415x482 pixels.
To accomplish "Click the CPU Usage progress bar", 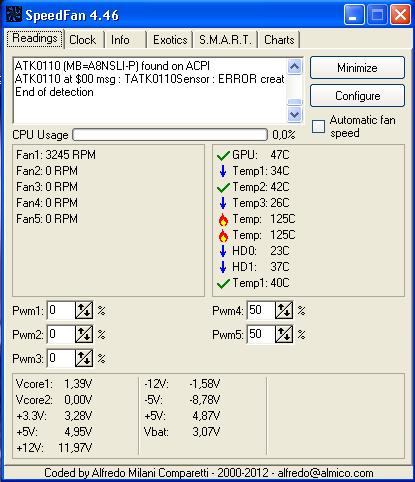I will (170, 135).
